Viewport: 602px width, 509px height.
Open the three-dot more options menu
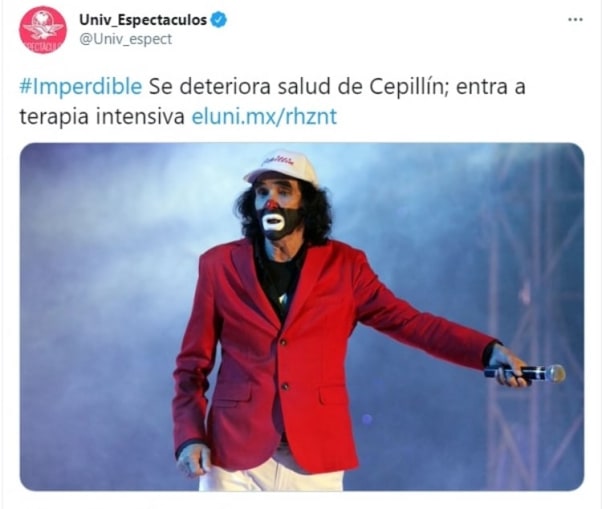point(575,20)
